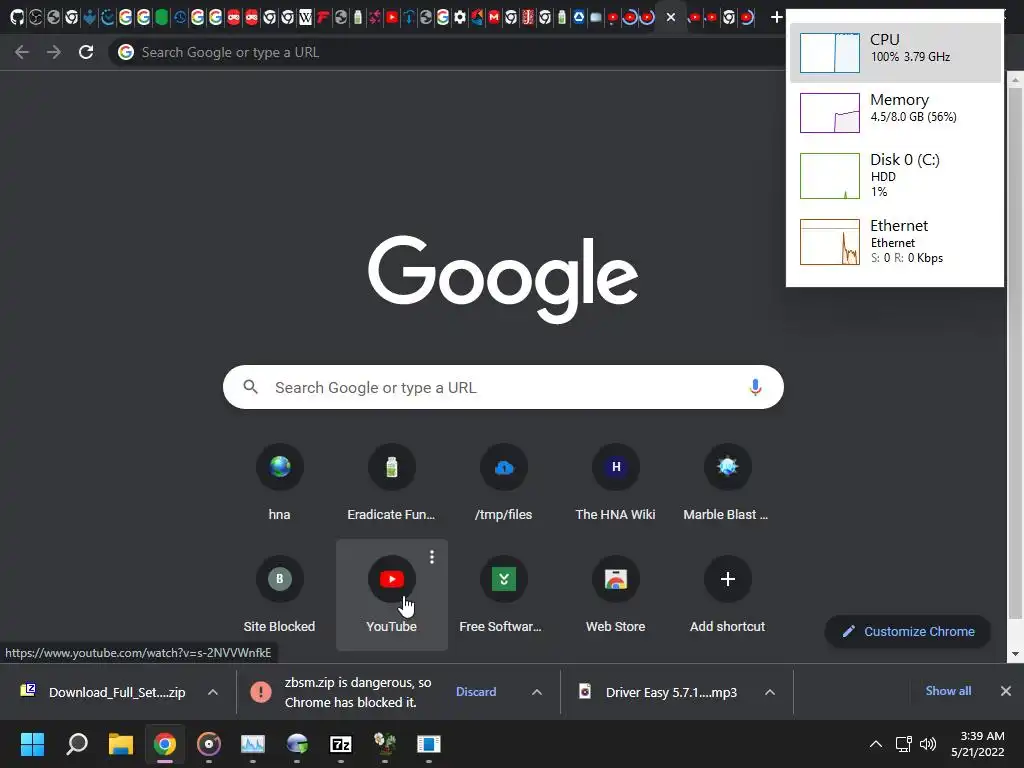Click the magnifier icon in search box
This screenshot has width=1024, height=768.
coord(251,387)
